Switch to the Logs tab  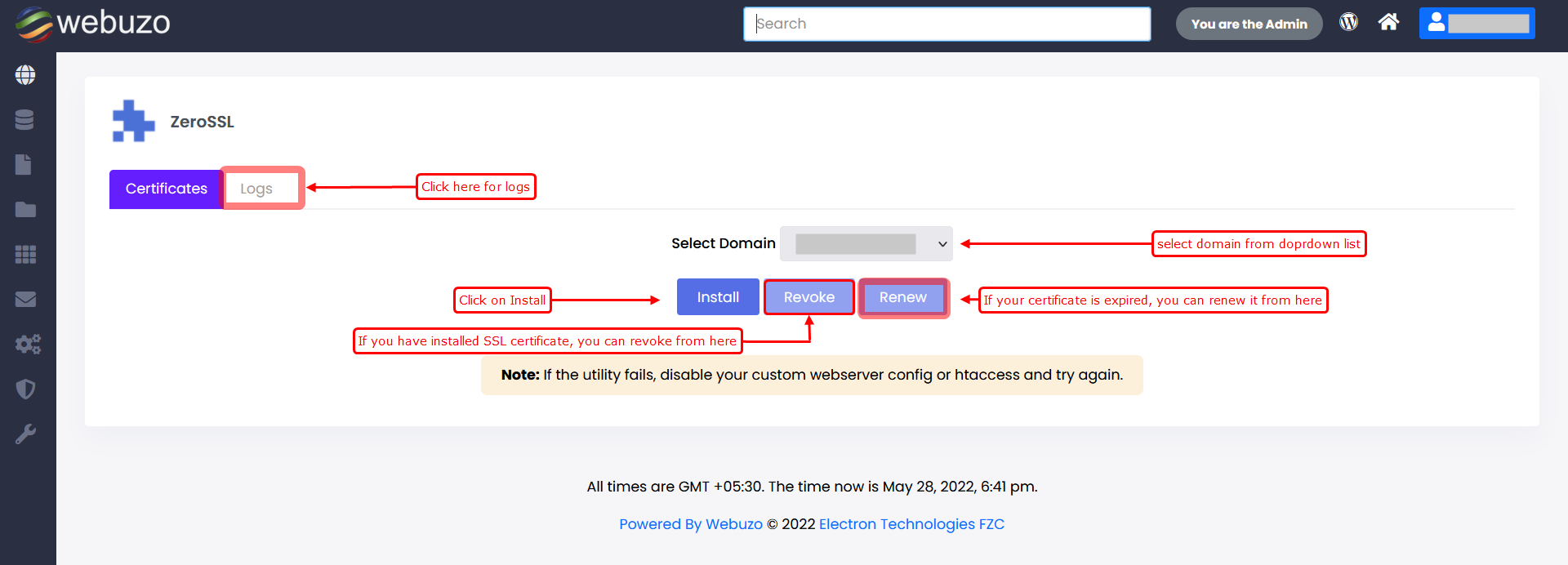tap(256, 189)
